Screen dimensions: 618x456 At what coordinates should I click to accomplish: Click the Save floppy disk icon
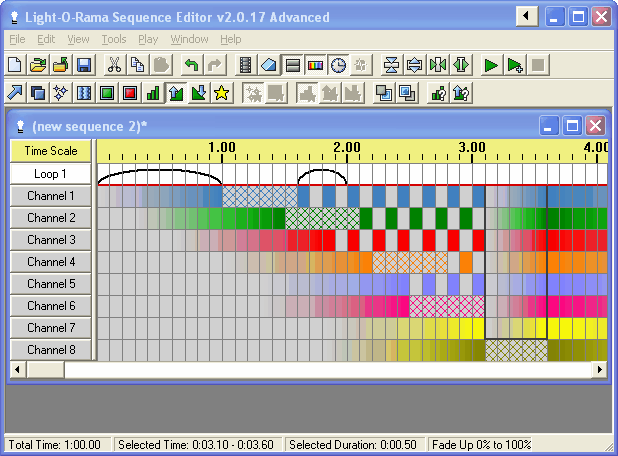click(x=84, y=65)
